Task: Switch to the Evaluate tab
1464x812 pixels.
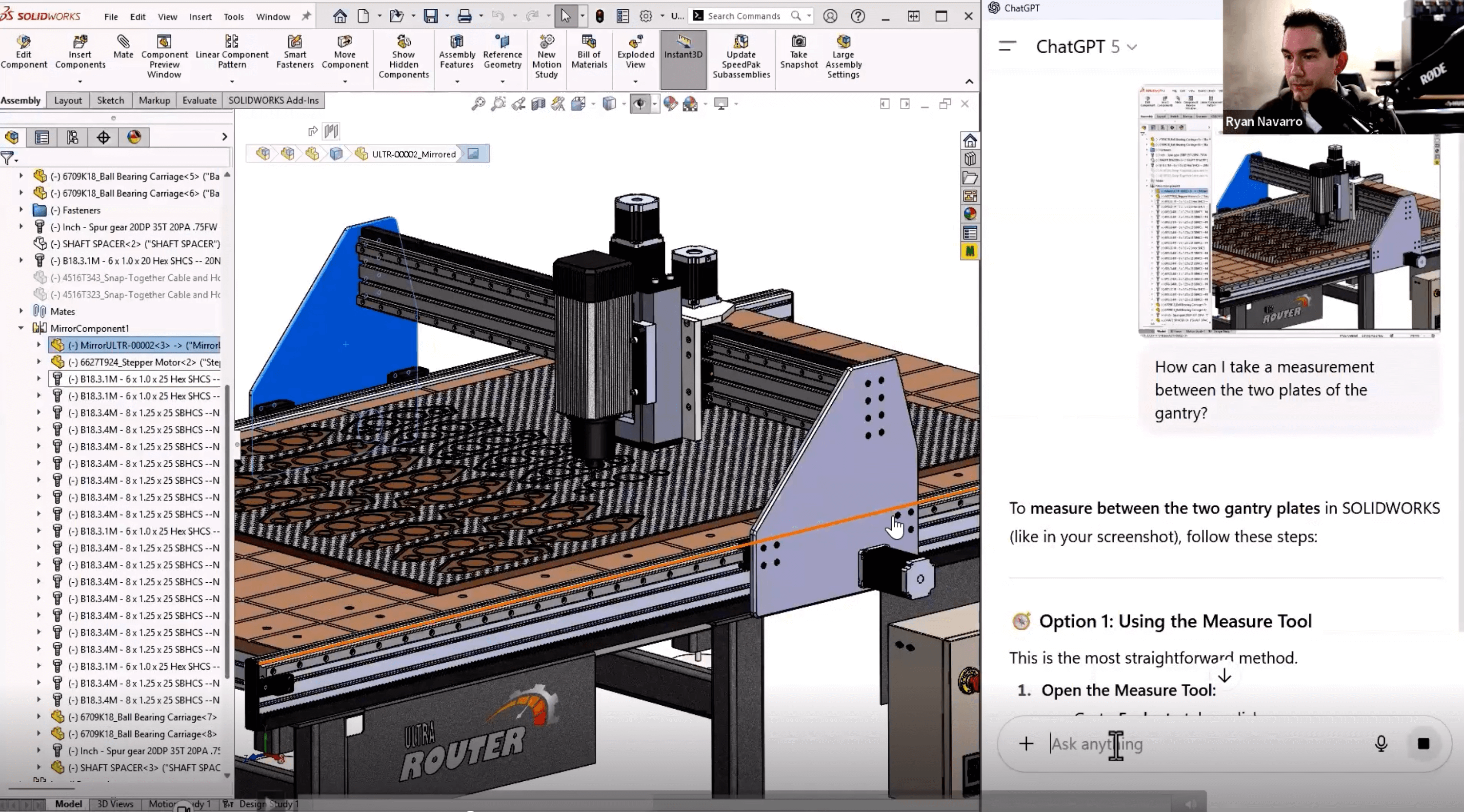Action: pyautogui.click(x=199, y=100)
